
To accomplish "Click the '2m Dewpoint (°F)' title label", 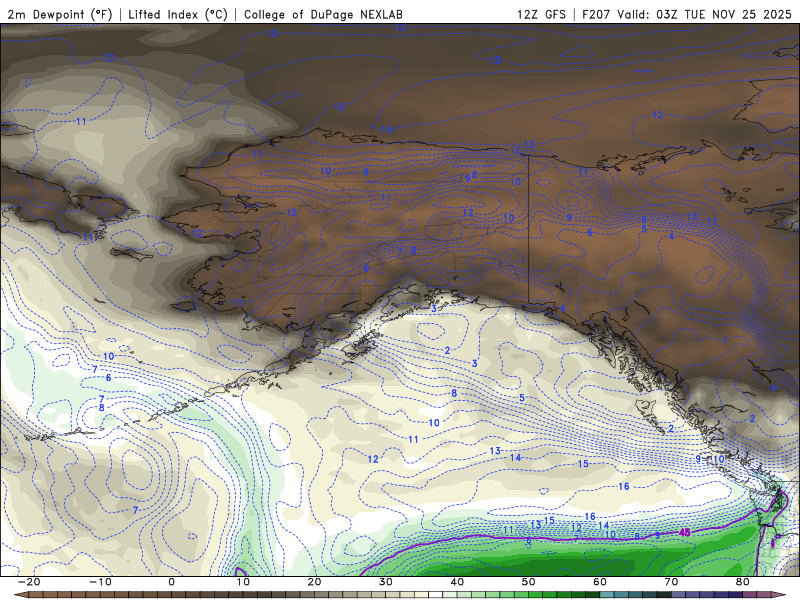I will (60, 14).
